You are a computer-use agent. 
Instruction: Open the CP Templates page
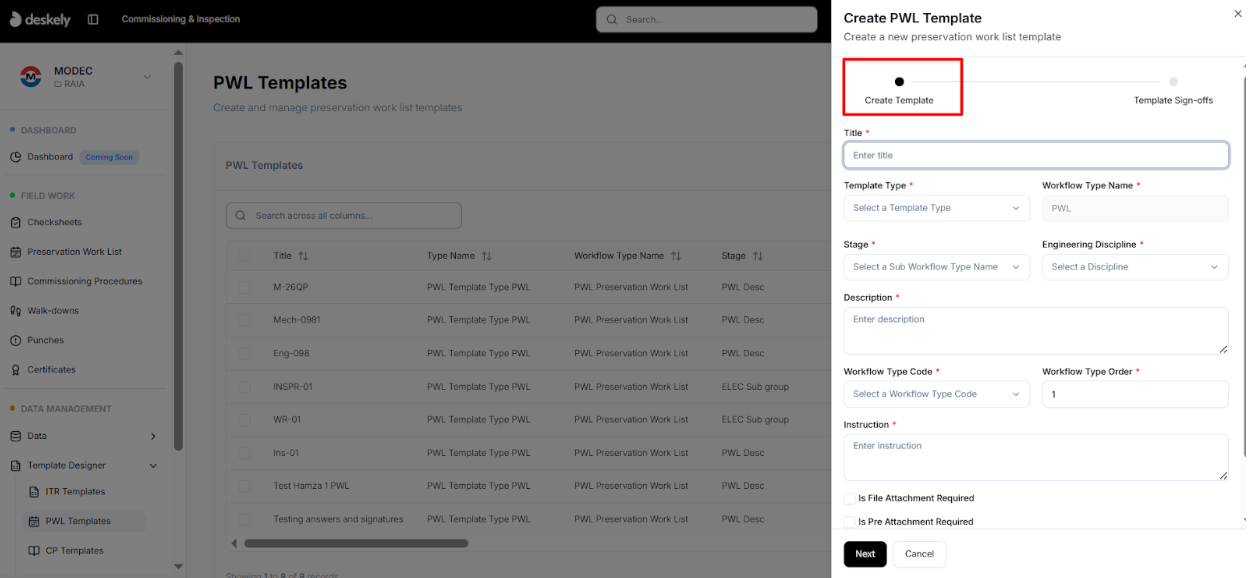[x=73, y=550]
